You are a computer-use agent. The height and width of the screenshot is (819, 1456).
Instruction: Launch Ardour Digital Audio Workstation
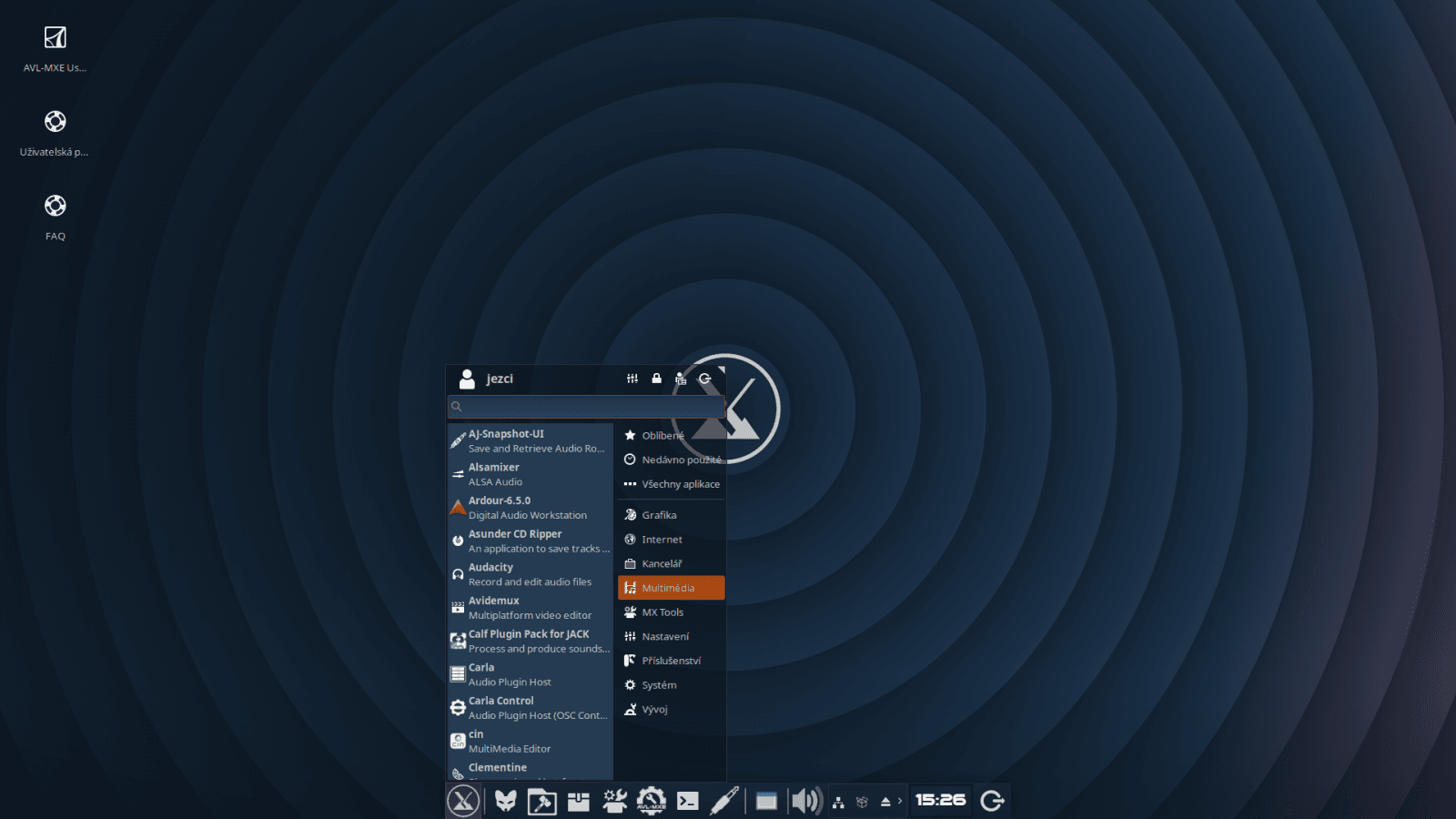pos(528,507)
